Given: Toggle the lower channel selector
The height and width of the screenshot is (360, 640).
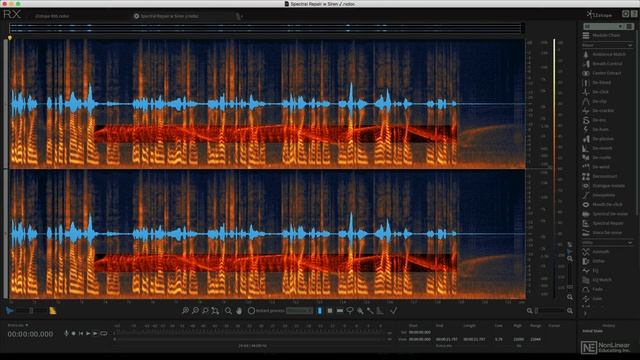Looking at the screenshot, I should [6, 234].
